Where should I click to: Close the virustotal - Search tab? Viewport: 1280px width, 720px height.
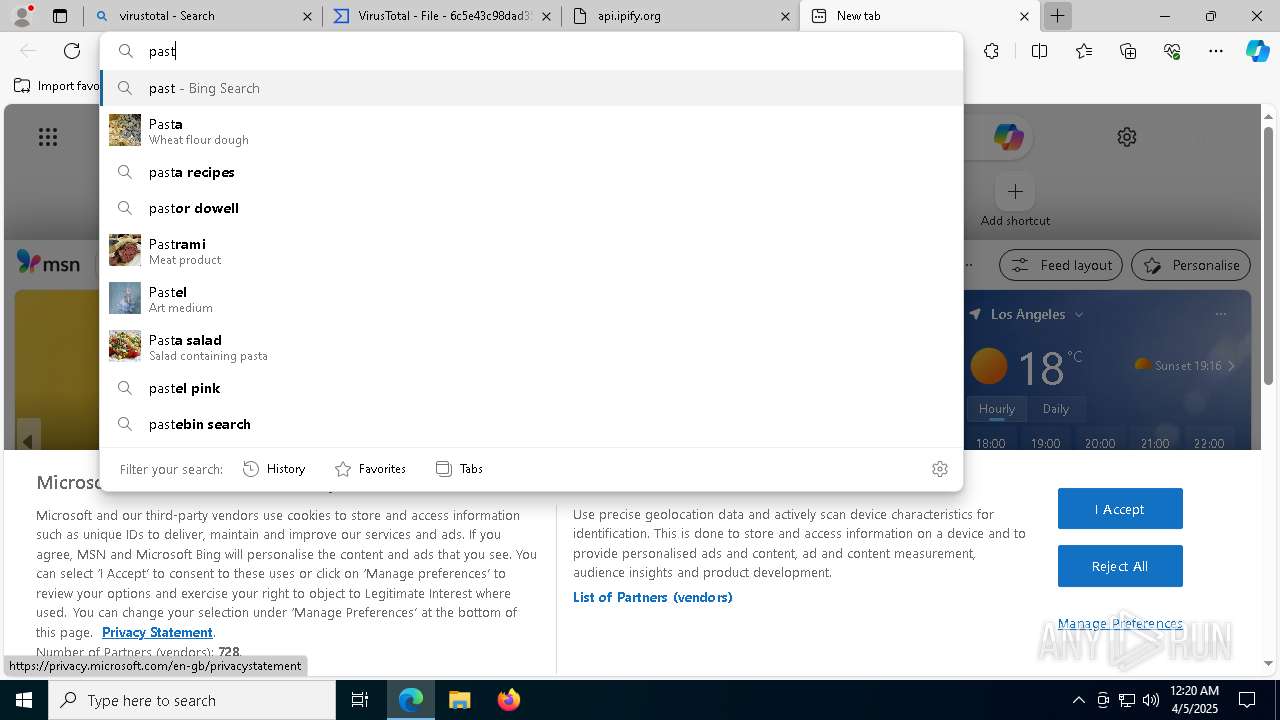(x=307, y=16)
